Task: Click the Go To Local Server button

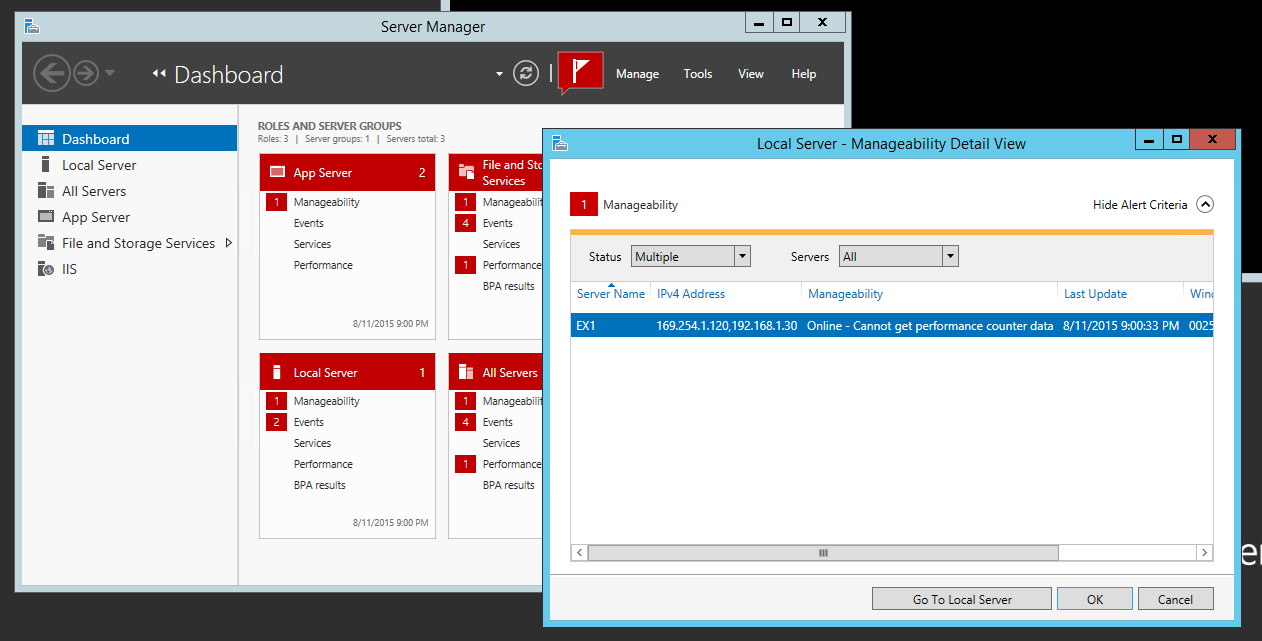Action: pyautogui.click(x=961, y=598)
